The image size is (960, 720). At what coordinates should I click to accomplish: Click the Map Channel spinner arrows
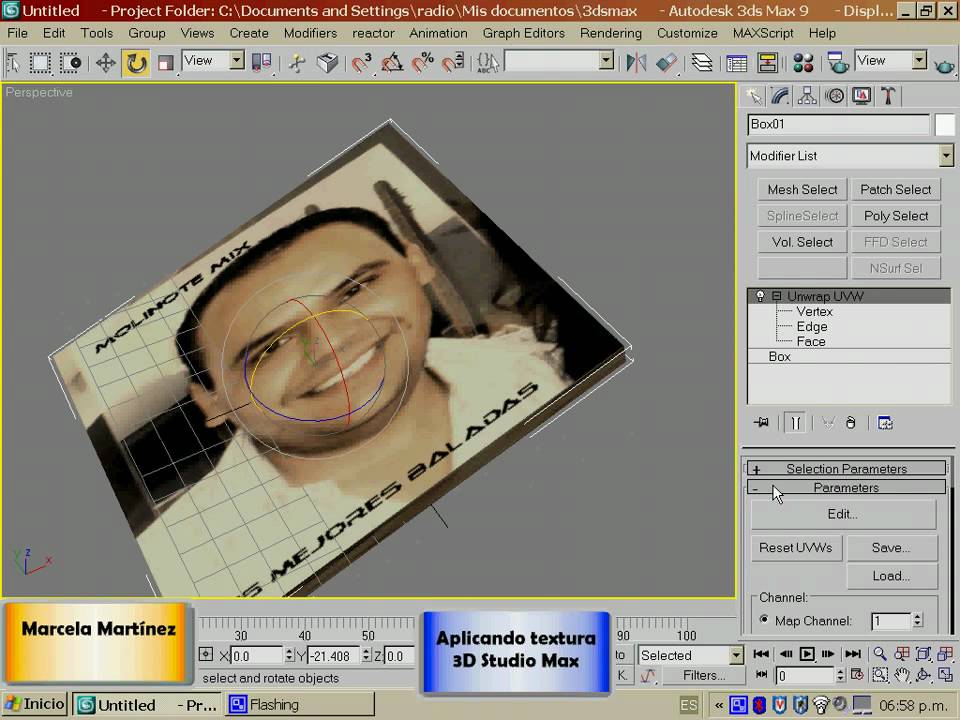tap(917, 621)
